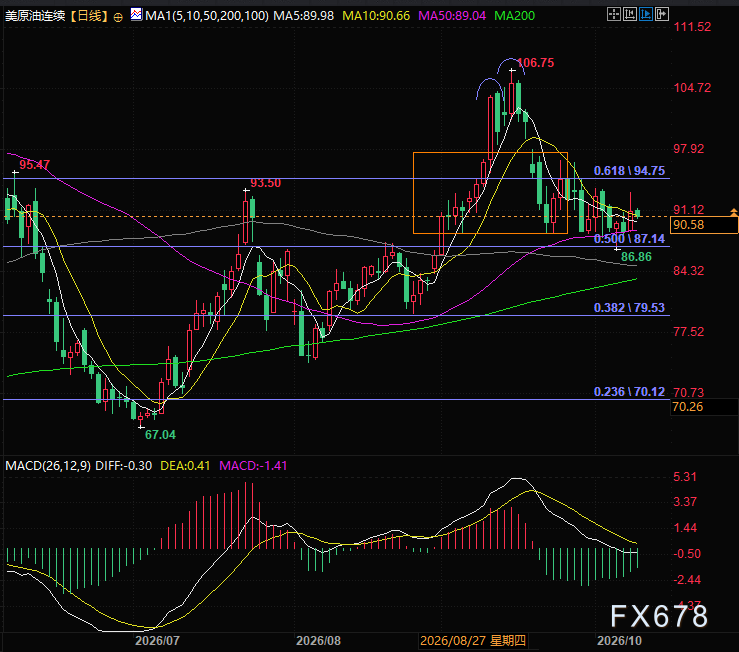Viewport: 739px width, 652px height.
Task: Click the axis scroll-to-start icon
Action: click(630, 14)
